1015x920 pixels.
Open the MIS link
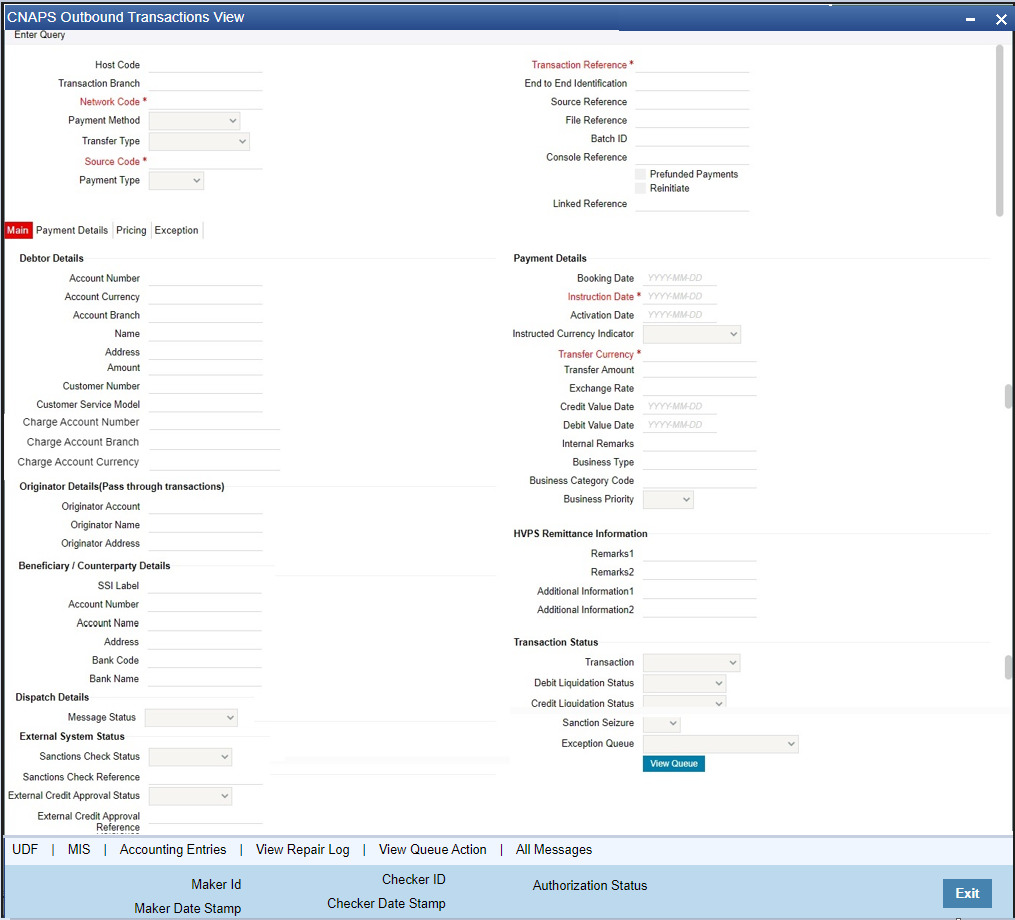coord(79,849)
